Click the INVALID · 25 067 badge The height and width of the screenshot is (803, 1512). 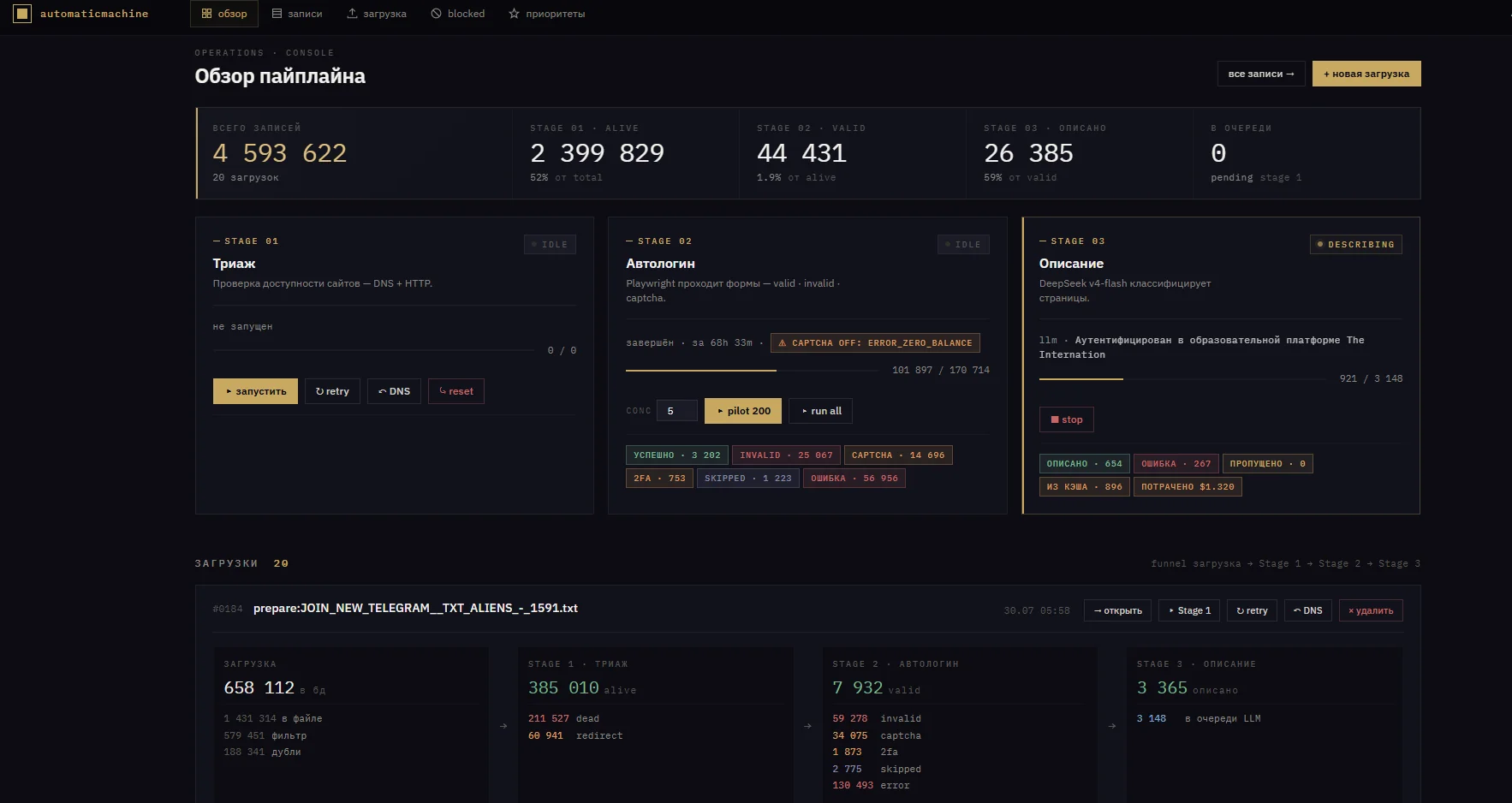786,455
